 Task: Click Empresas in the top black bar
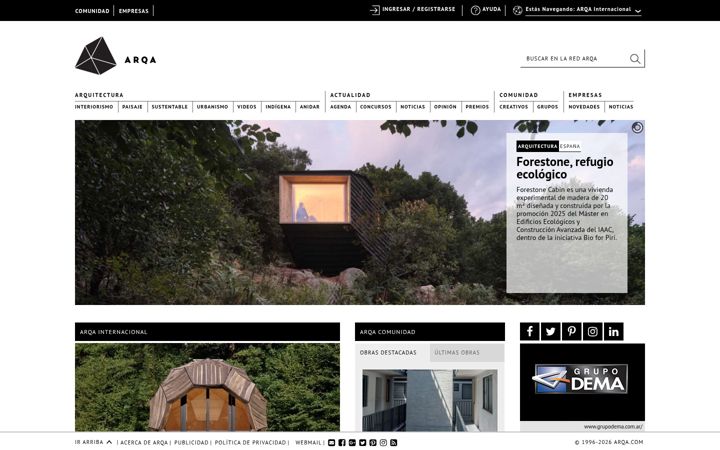click(134, 11)
